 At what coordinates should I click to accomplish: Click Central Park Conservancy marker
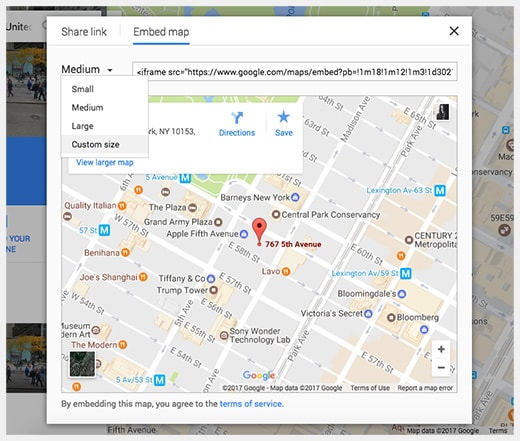[276, 214]
